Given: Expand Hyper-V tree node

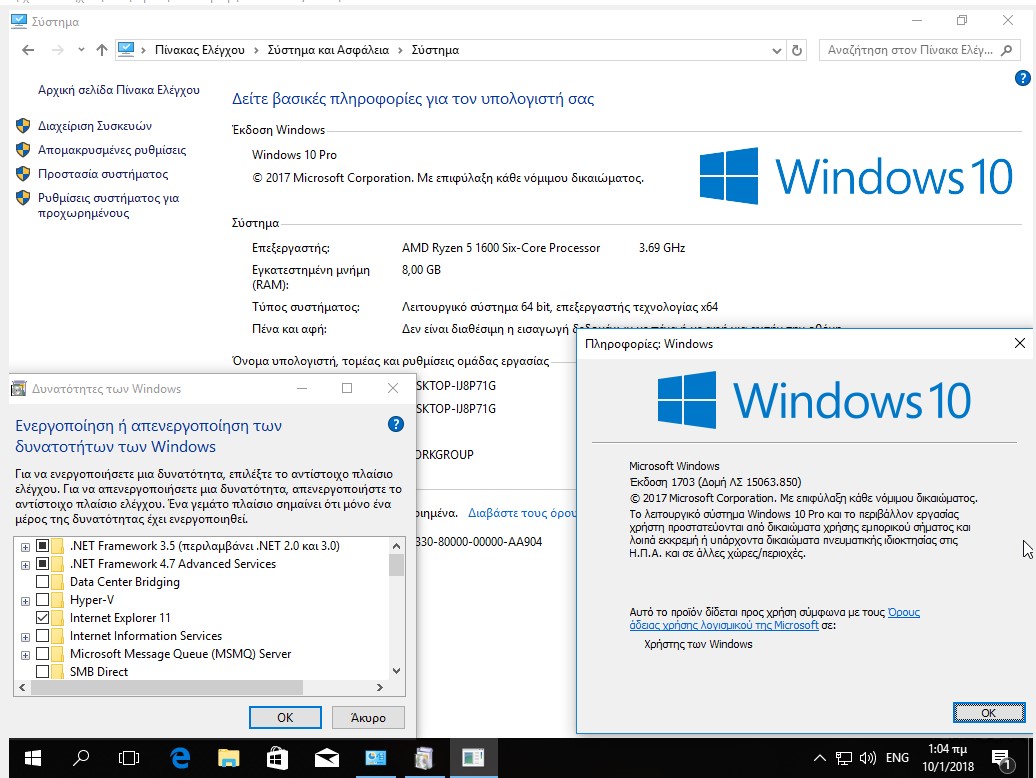Looking at the screenshot, I should point(25,601).
